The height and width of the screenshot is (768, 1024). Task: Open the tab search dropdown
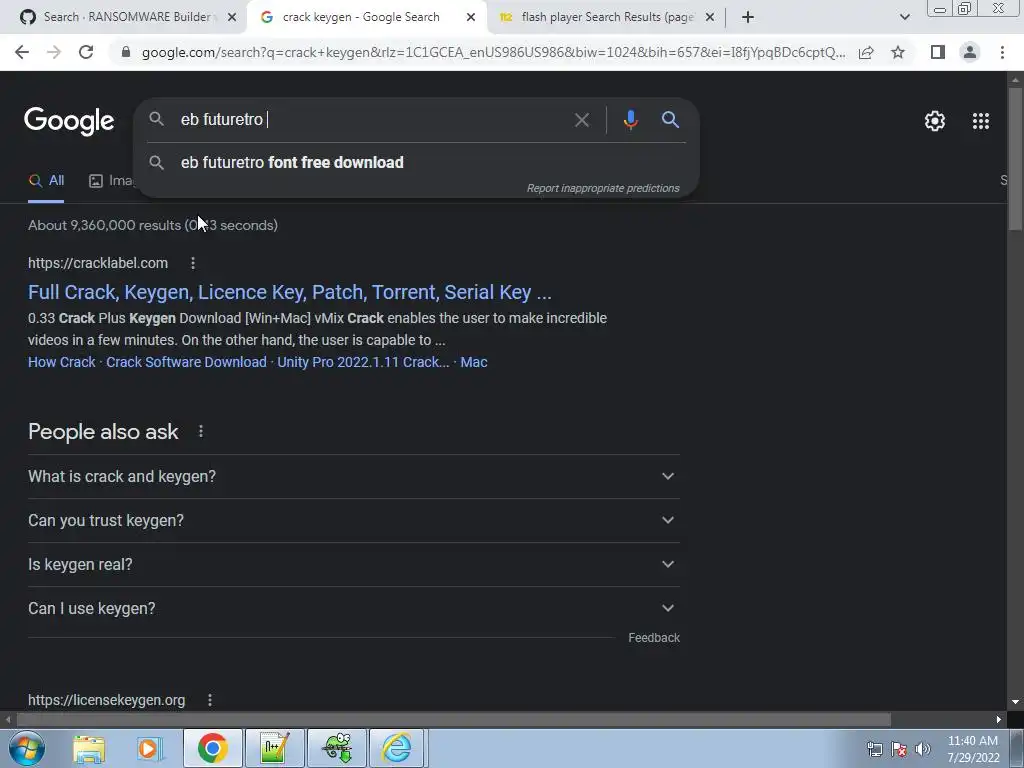click(904, 17)
